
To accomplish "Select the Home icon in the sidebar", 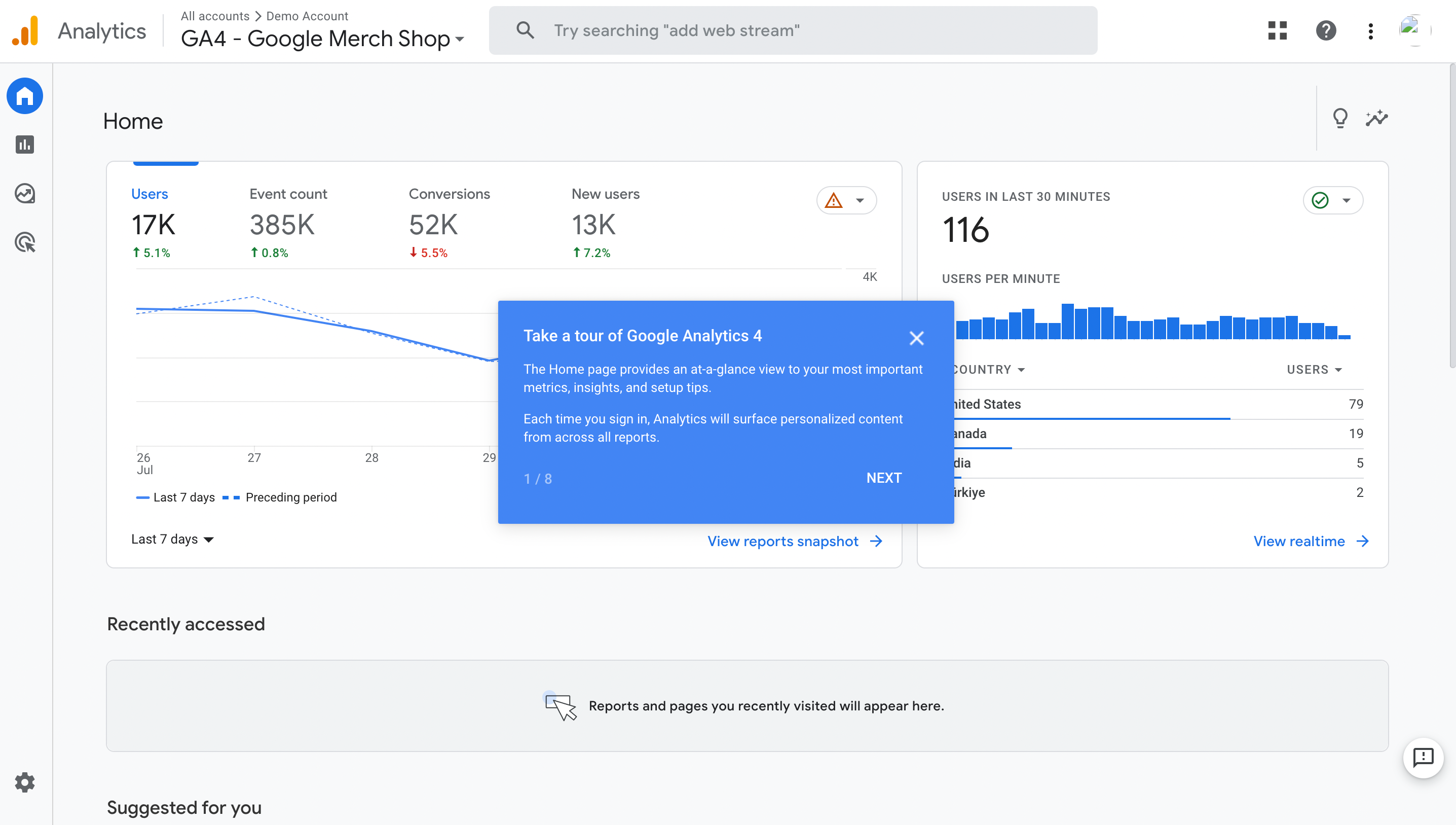I will tap(24, 96).
